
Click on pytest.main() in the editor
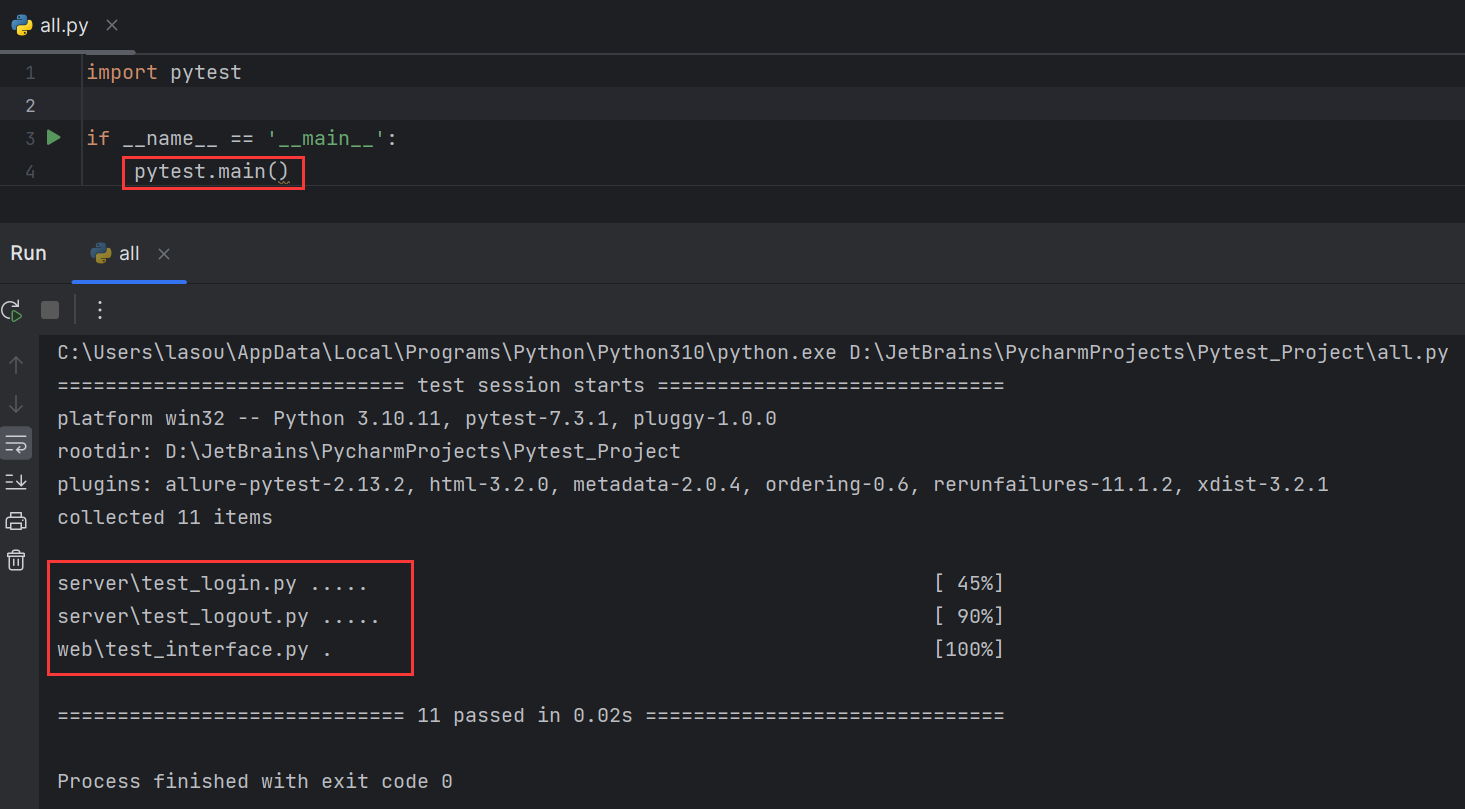[211, 172]
